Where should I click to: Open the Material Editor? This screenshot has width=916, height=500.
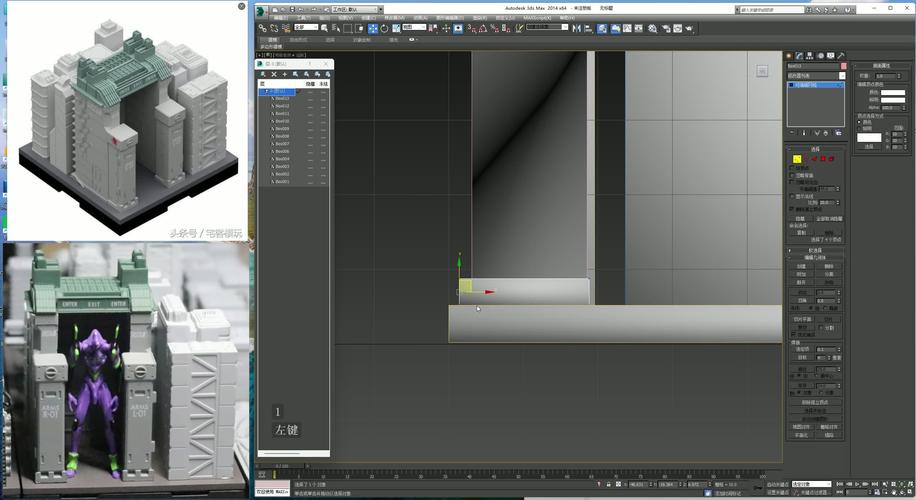[652, 28]
